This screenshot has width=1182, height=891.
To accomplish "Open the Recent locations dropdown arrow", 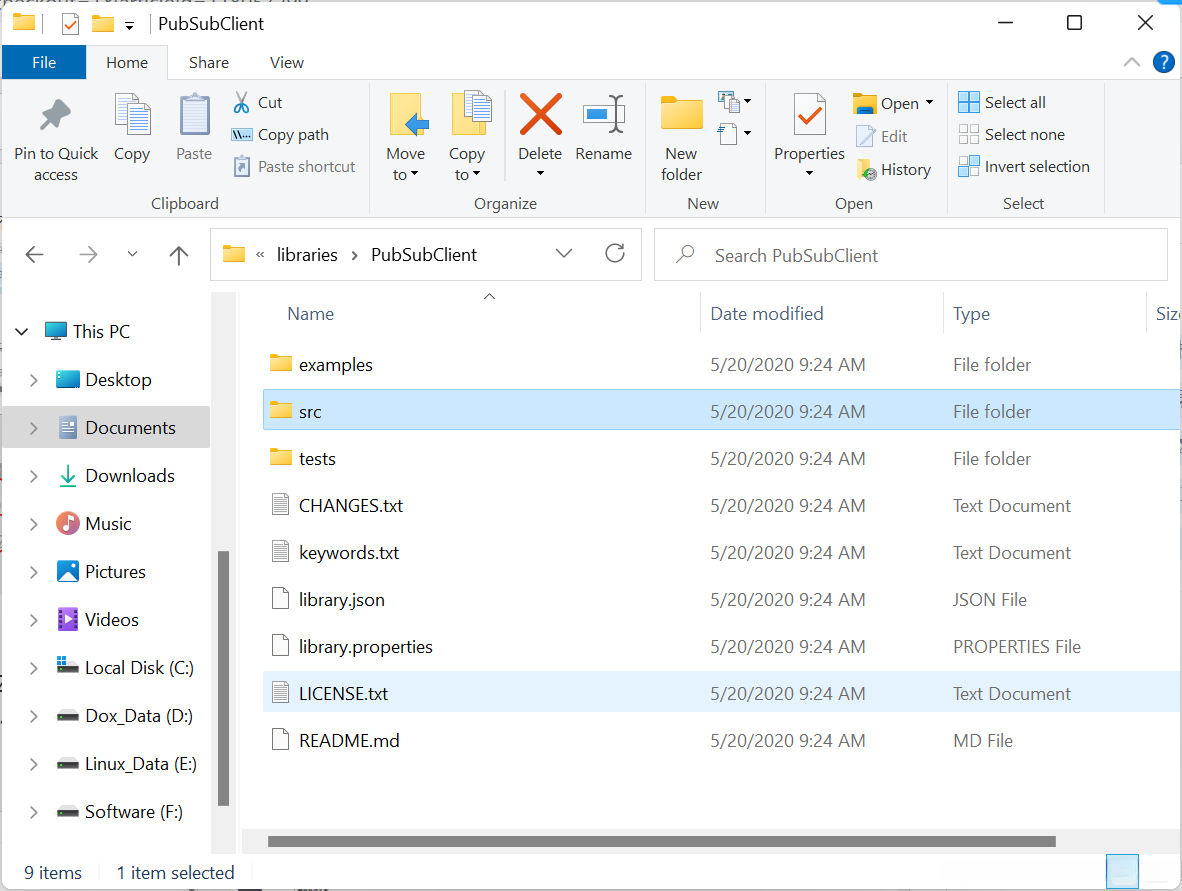I will tap(132, 254).
